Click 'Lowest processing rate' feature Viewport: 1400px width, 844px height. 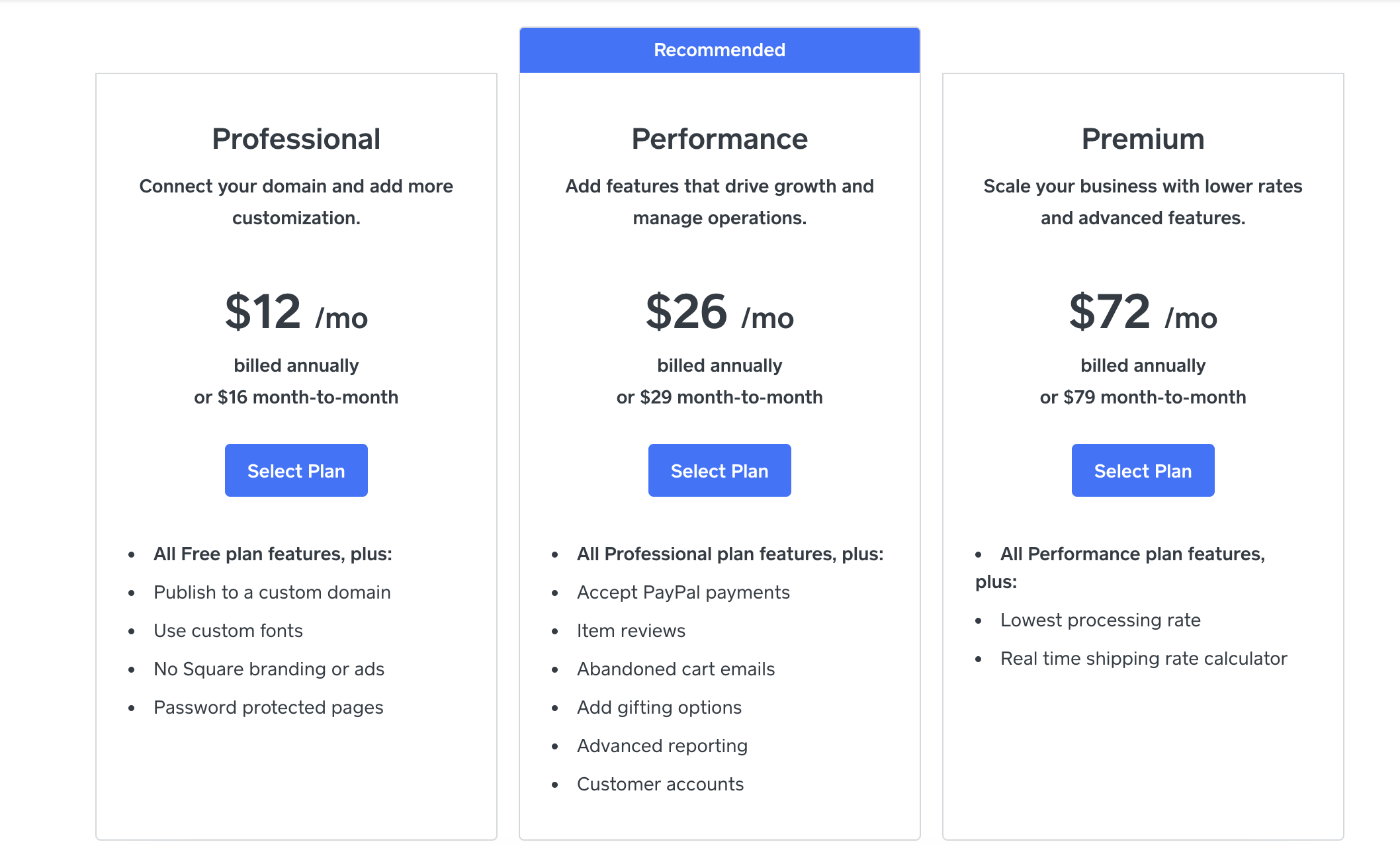tap(1100, 620)
